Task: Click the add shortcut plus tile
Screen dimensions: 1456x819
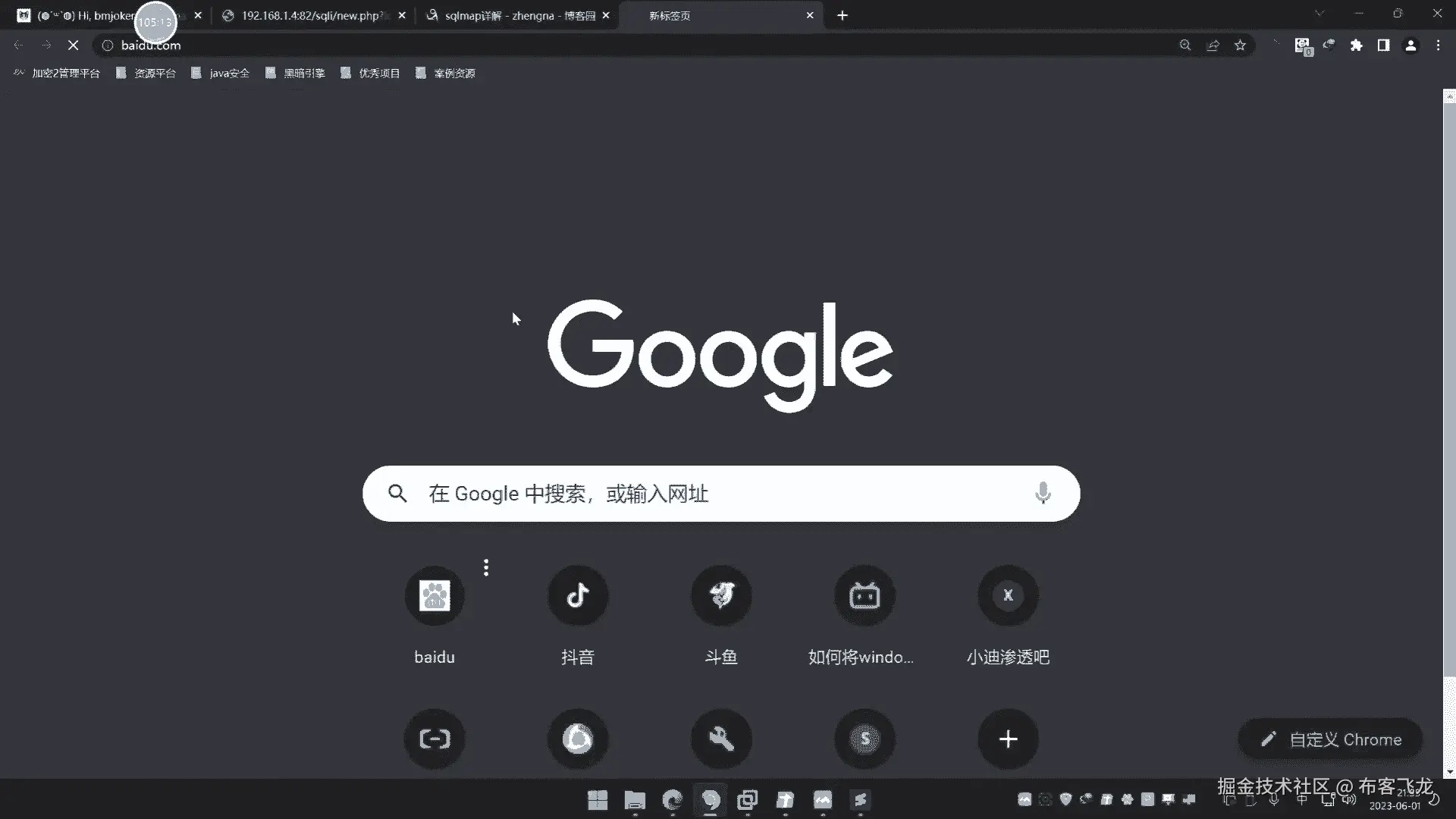Action: point(1008,739)
